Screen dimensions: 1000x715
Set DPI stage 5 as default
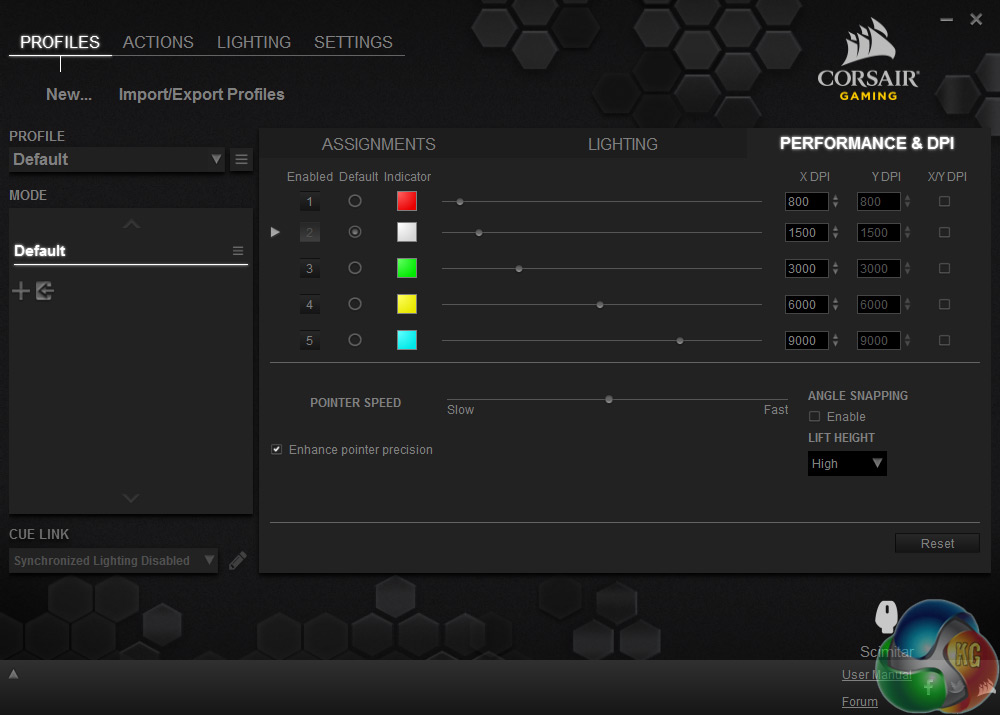(x=355, y=340)
